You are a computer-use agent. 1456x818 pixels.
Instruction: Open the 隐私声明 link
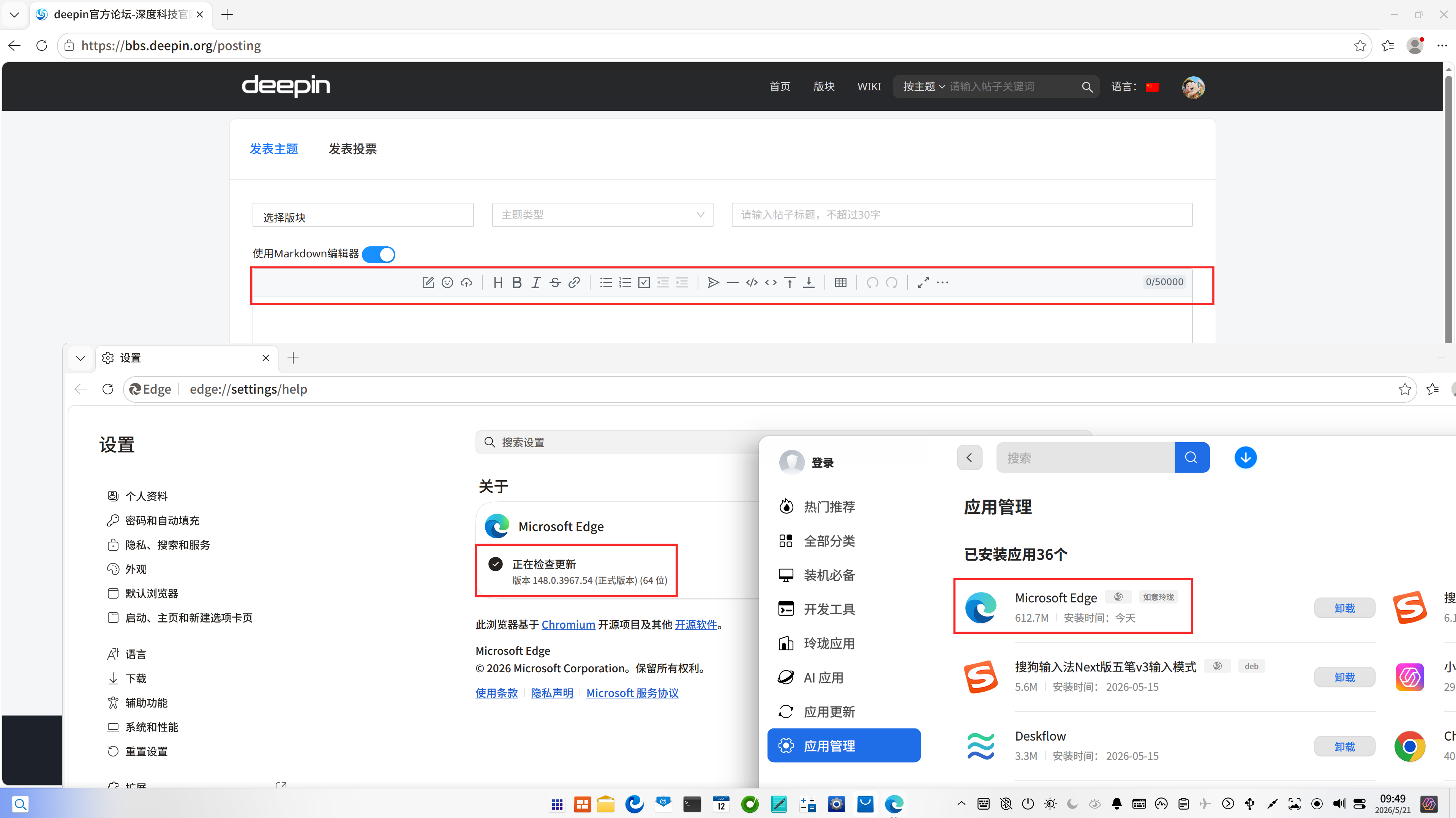tap(552, 693)
